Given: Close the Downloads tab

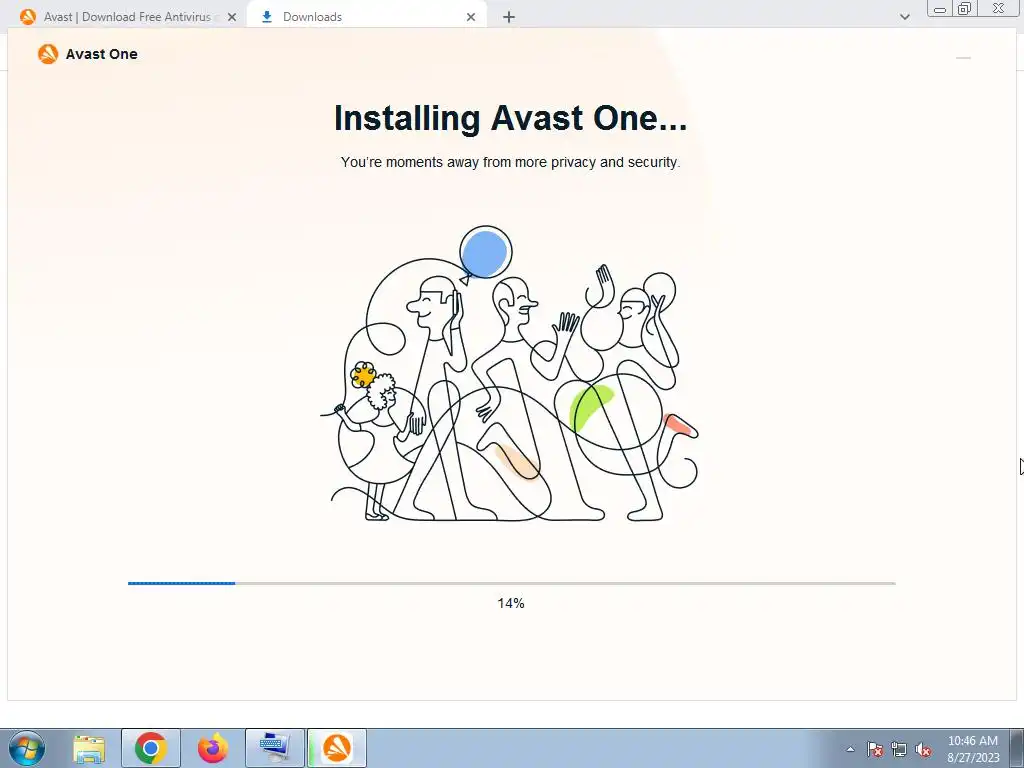Looking at the screenshot, I should click(471, 17).
